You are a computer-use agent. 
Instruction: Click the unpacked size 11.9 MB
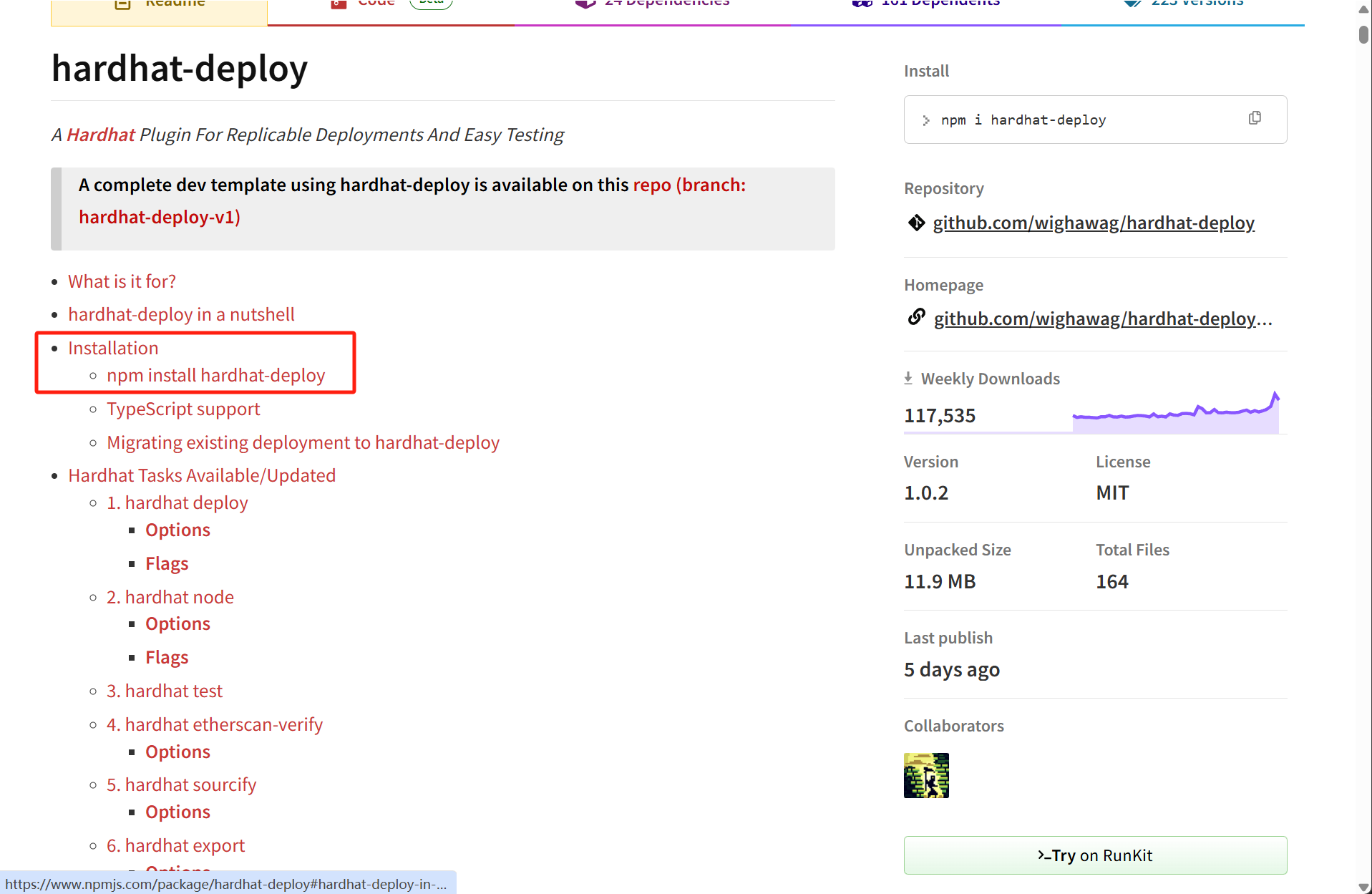click(940, 581)
